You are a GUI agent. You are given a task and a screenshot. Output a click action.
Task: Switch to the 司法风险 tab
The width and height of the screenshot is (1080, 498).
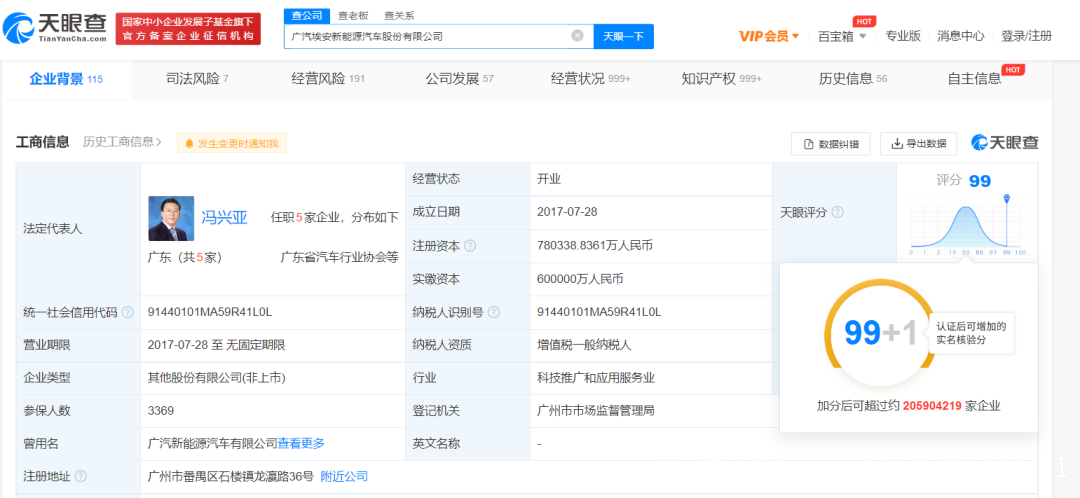click(198, 79)
